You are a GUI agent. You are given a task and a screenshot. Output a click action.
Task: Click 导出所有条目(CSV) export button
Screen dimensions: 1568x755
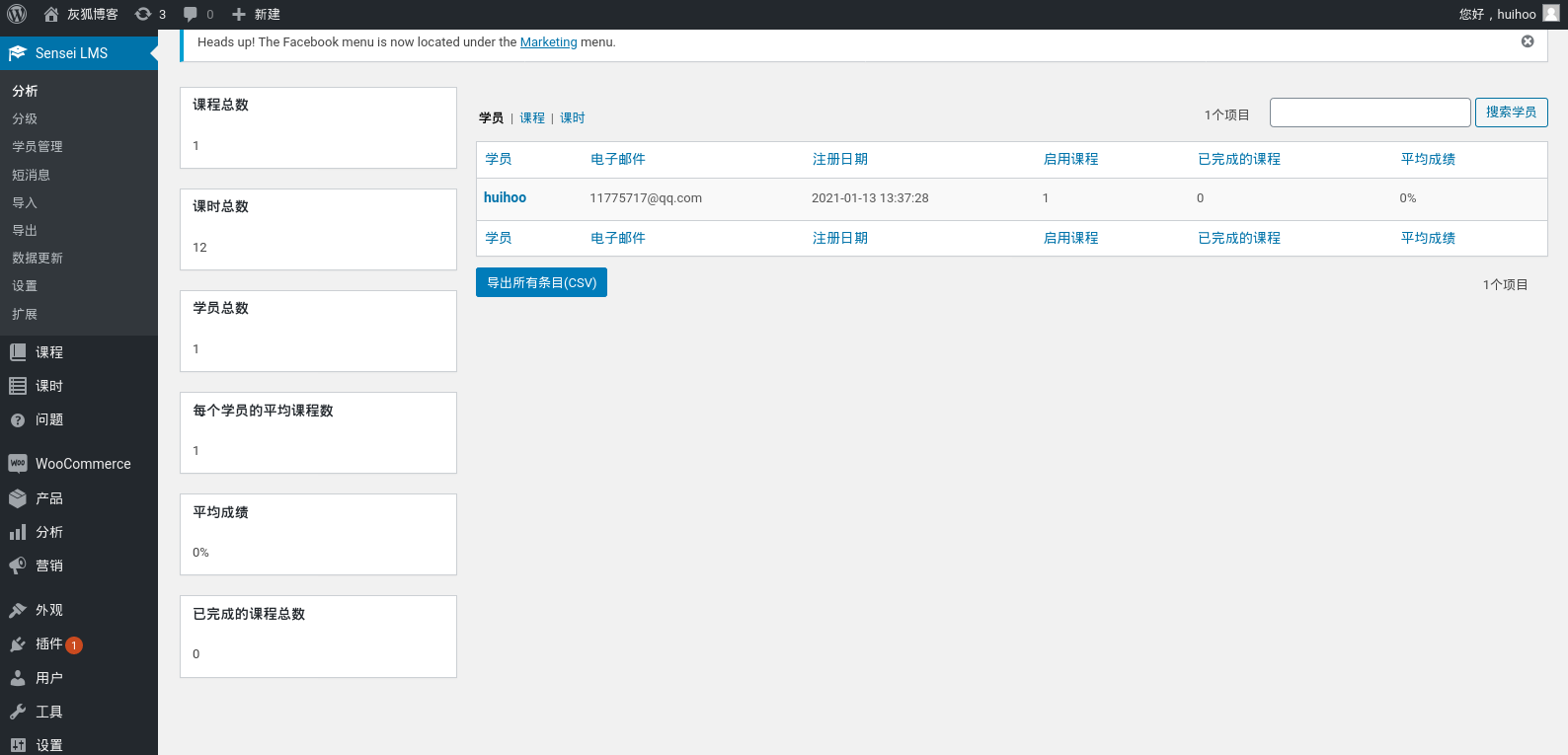pos(541,282)
